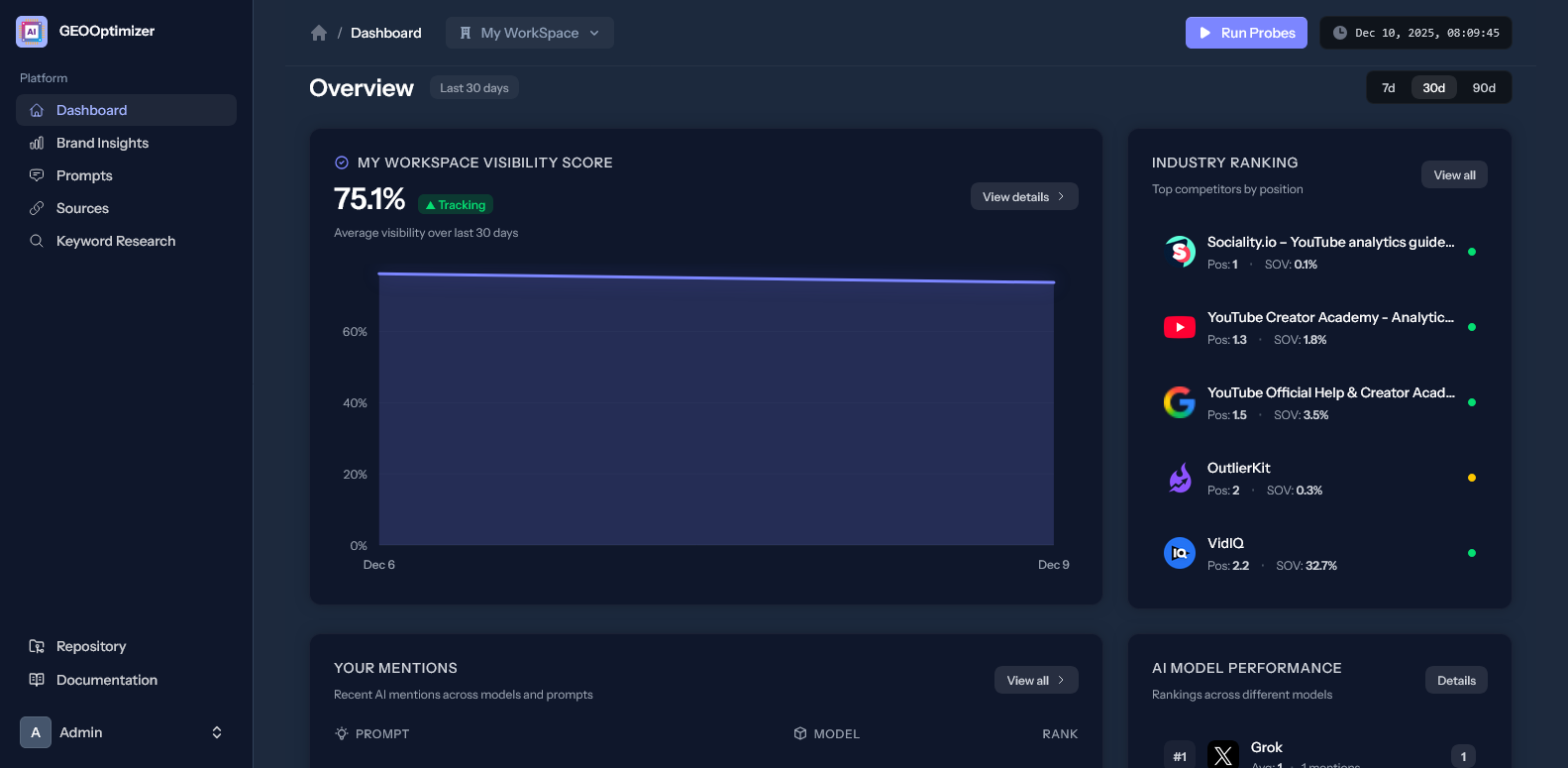Click the Google logo for YouTube Official Help
This screenshot has width=1568, height=768.
click(1179, 402)
